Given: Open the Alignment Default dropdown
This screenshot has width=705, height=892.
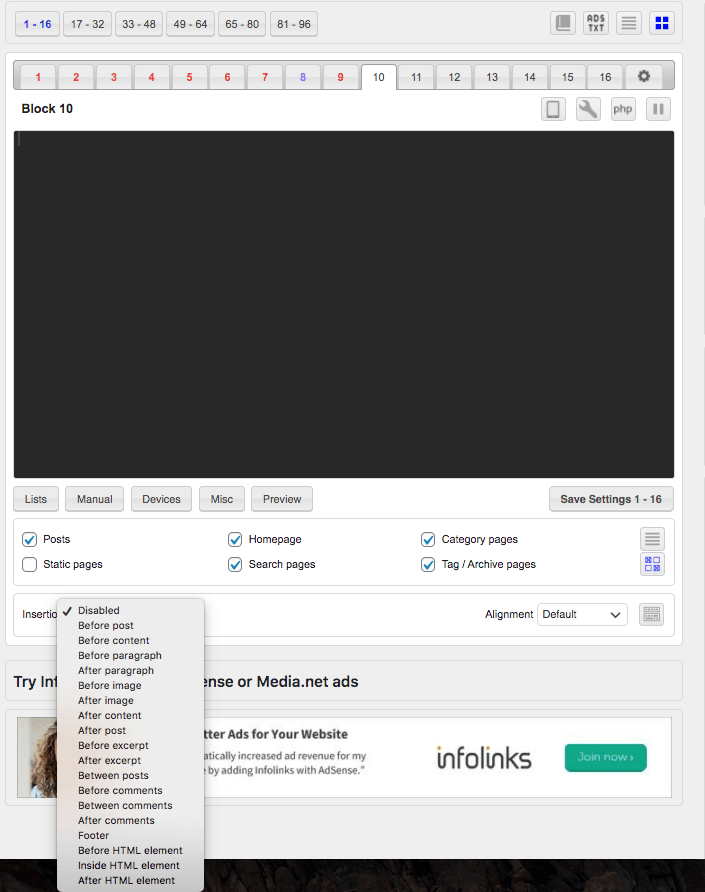Looking at the screenshot, I should click(582, 614).
